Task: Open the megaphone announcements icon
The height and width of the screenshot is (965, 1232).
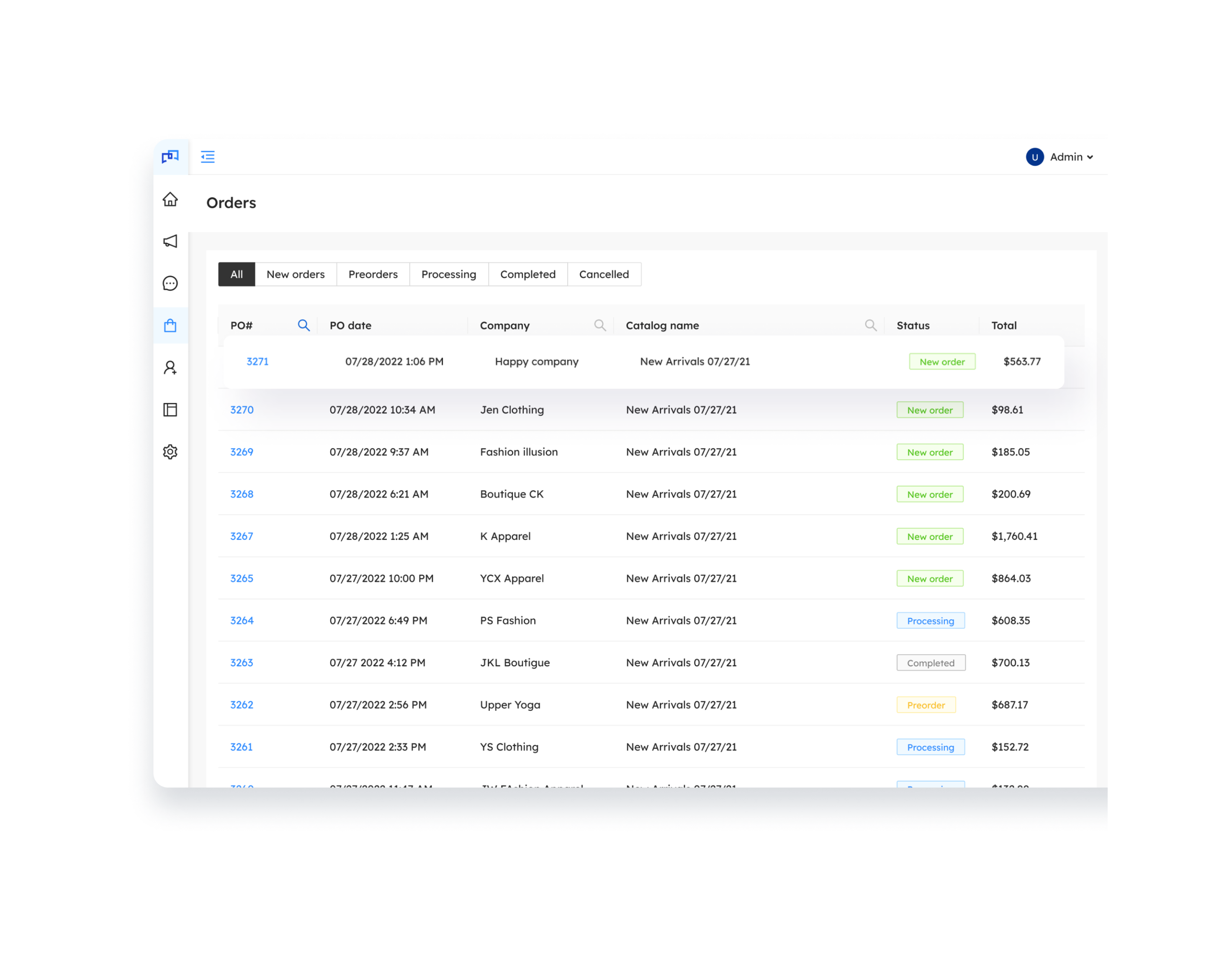Action: pyautogui.click(x=170, y=241)
